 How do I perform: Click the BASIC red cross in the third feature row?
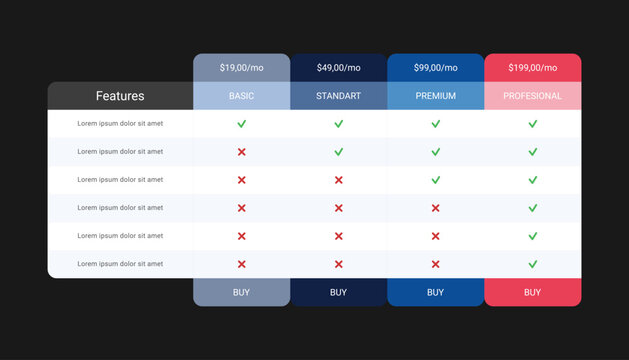[241, 180]
